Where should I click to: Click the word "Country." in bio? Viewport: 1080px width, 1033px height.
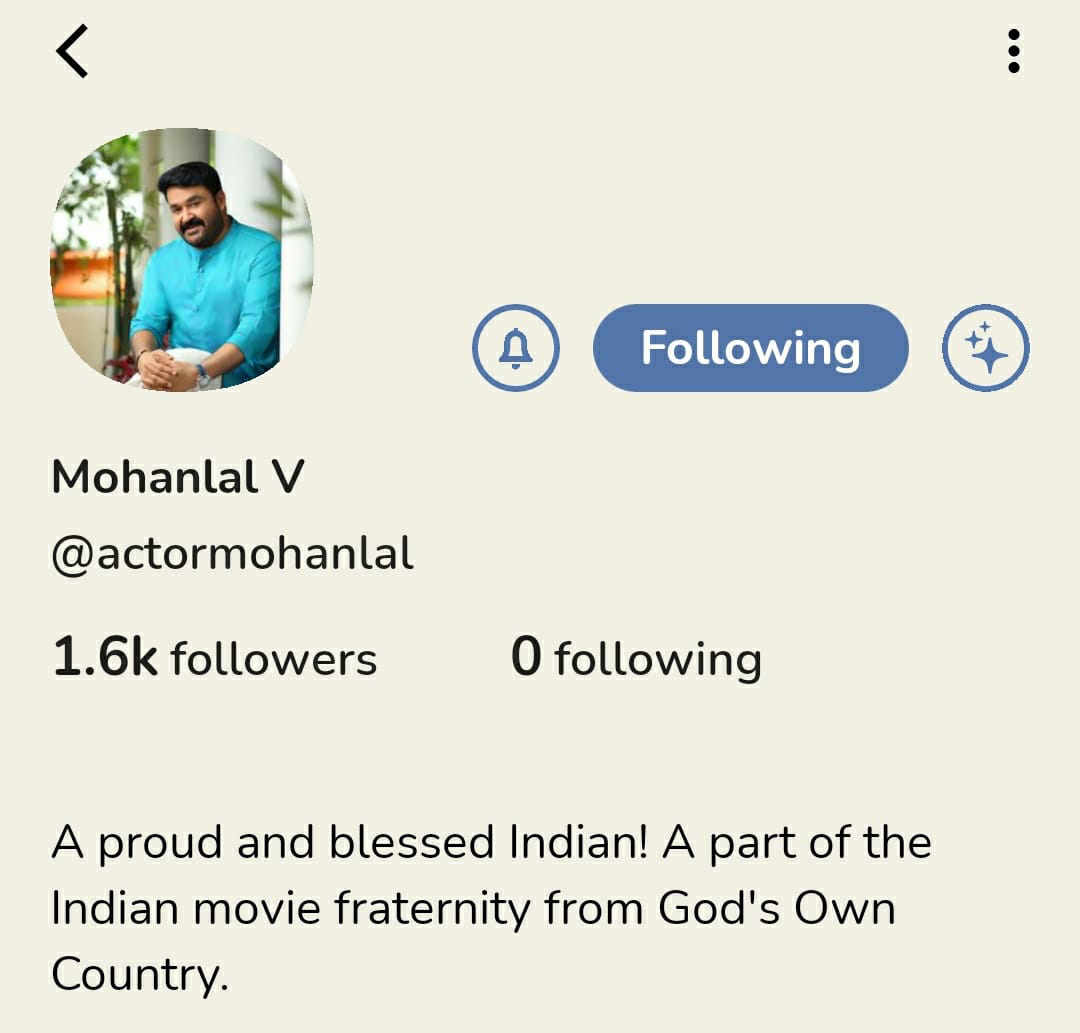tap(140, 974)
